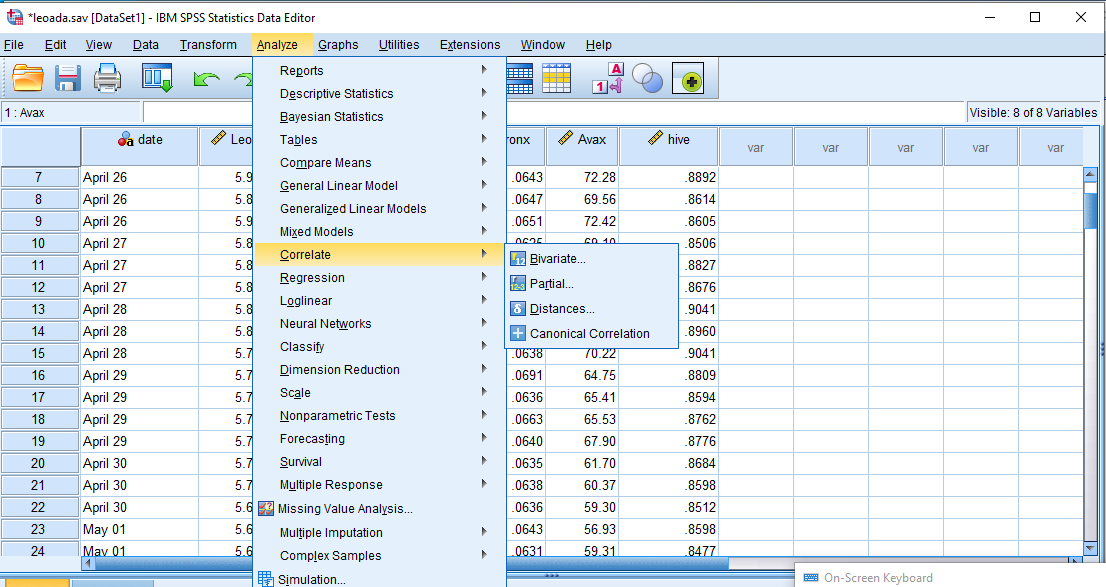Click the vertical scrollbar down arrow

click(x=1090, y=548)
